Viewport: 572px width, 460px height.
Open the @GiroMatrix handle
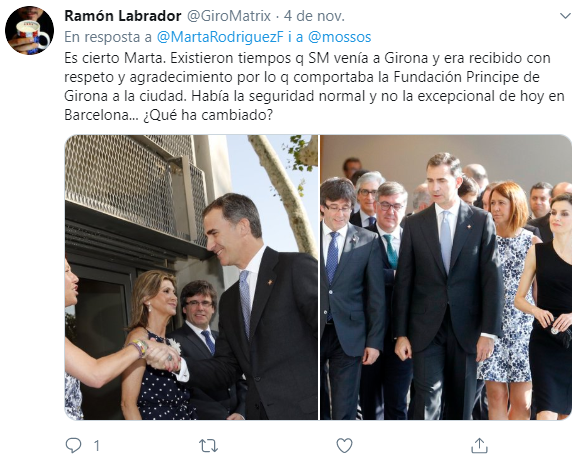(x=229, y=16)
